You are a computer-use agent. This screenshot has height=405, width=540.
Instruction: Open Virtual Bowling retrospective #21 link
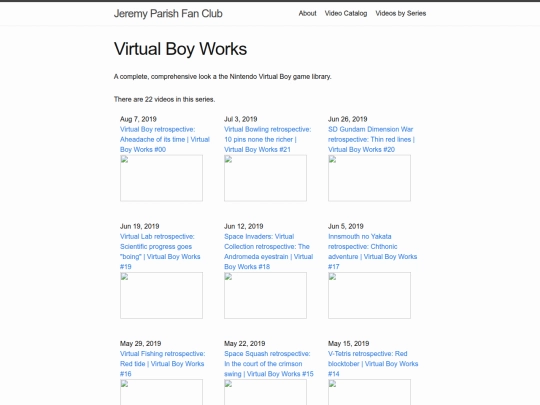point(268,139)
